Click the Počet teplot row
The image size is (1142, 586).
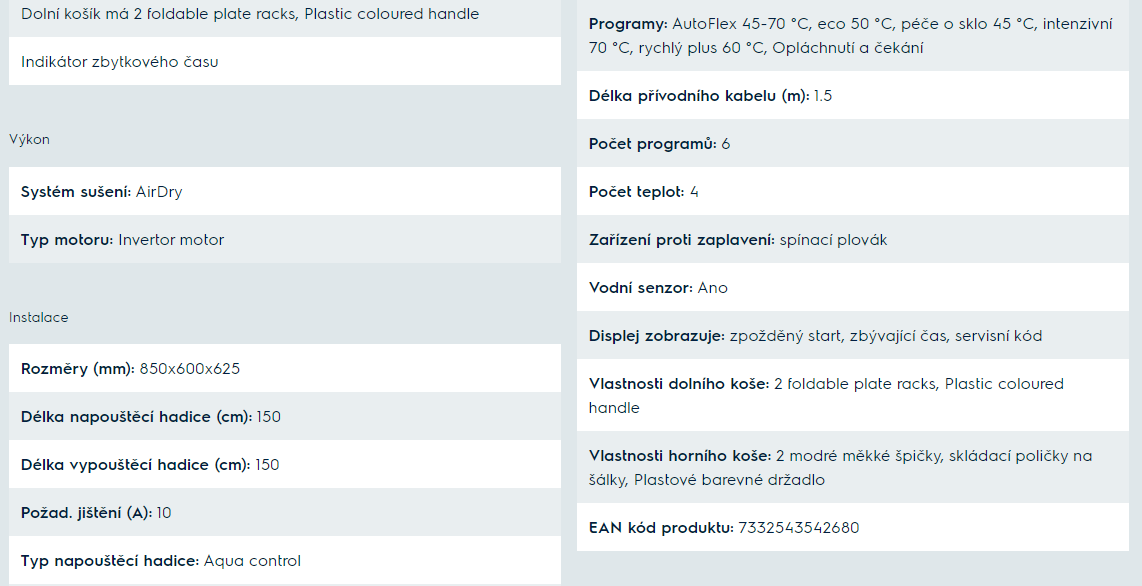[x=853, y=191]
